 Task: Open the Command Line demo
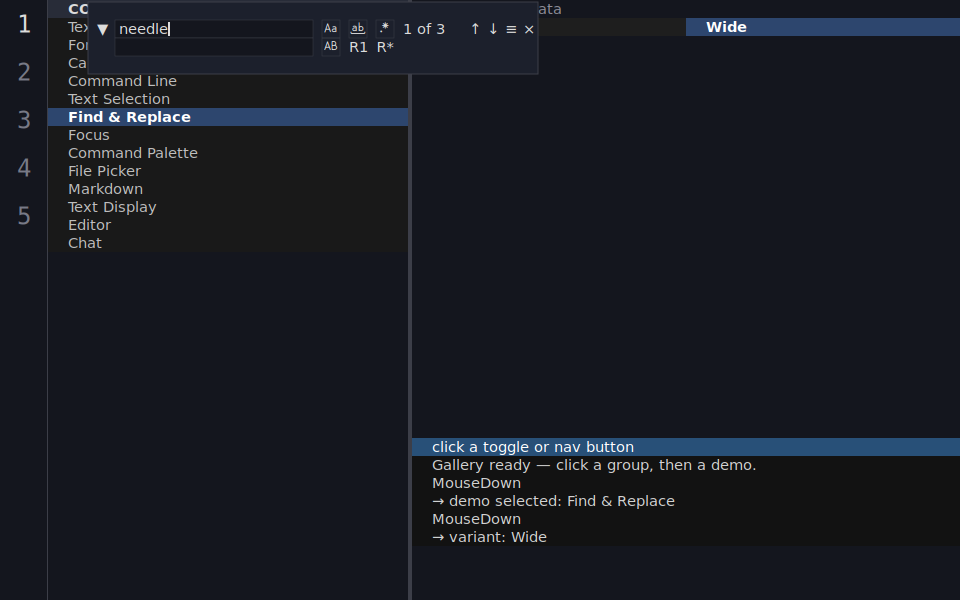coord(228,81)
